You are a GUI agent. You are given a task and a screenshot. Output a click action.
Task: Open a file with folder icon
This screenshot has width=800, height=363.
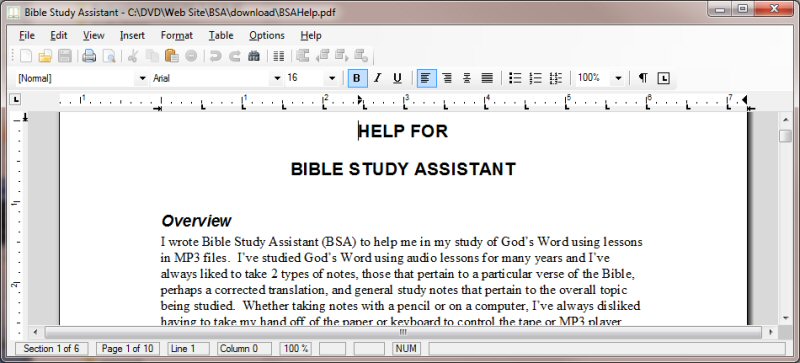(x=45, y=56)
